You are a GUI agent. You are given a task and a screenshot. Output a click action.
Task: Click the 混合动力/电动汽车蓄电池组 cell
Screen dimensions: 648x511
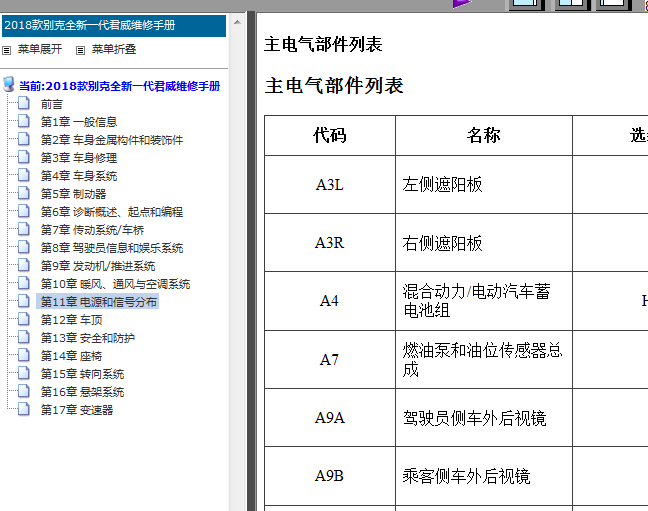point(484,301)
